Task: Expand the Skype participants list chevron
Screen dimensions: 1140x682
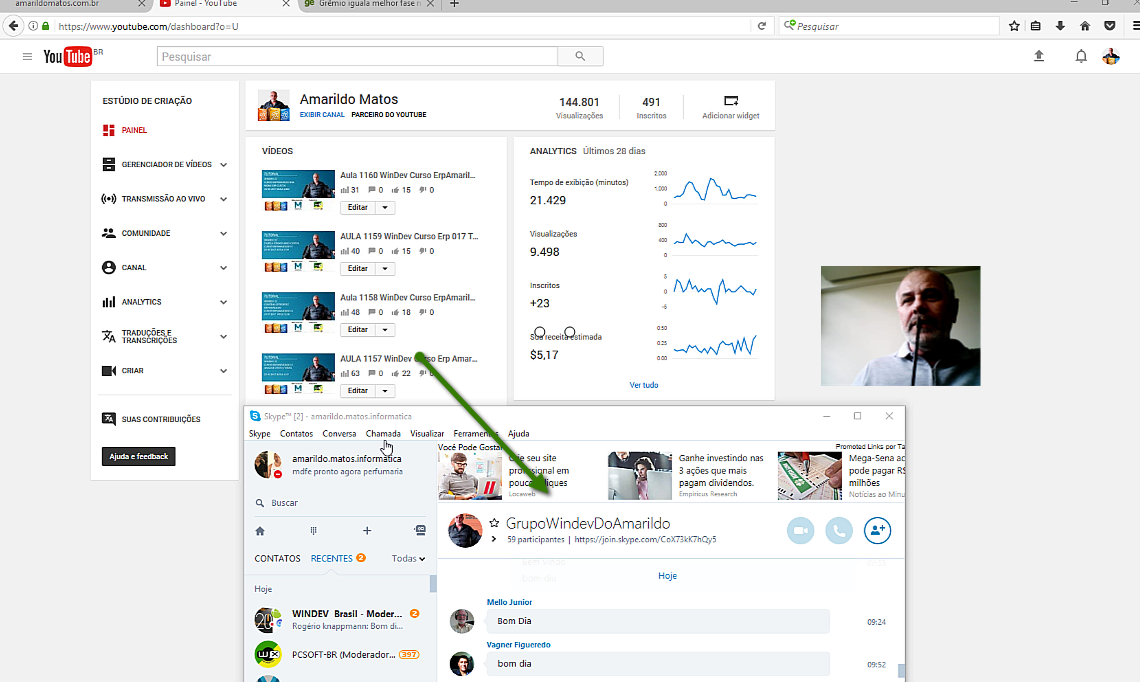Action: click(494, 539)
